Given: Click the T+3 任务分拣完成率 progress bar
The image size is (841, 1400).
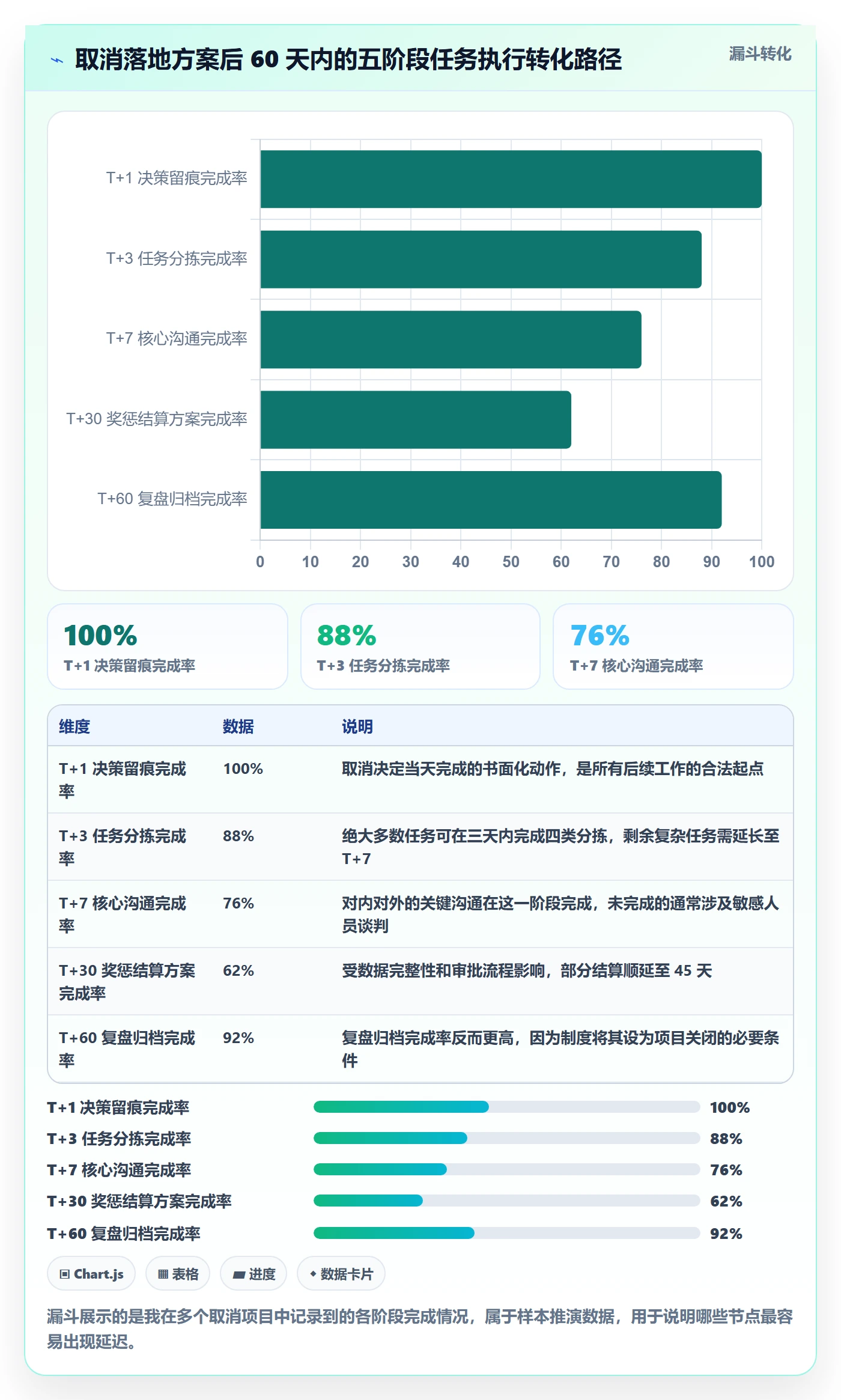Looking at the screenshot, I should [507, 1138].
